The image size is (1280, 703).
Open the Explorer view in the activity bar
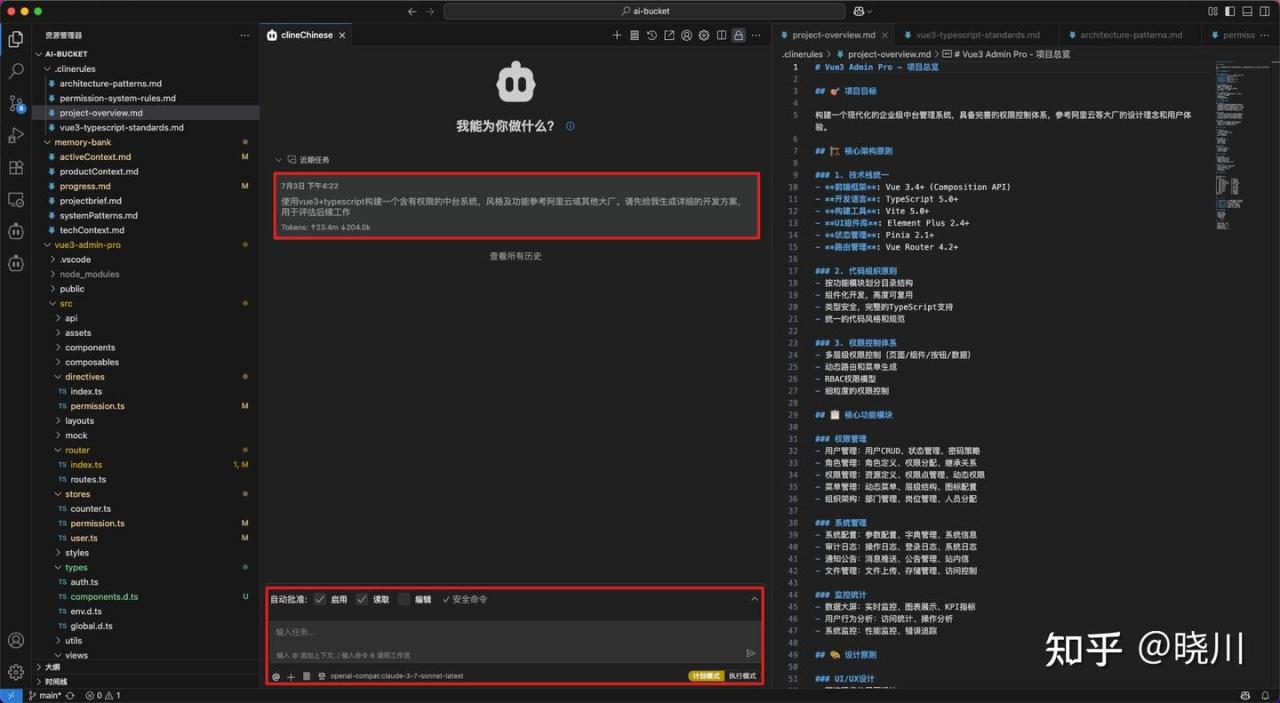[x=16, y=39]
